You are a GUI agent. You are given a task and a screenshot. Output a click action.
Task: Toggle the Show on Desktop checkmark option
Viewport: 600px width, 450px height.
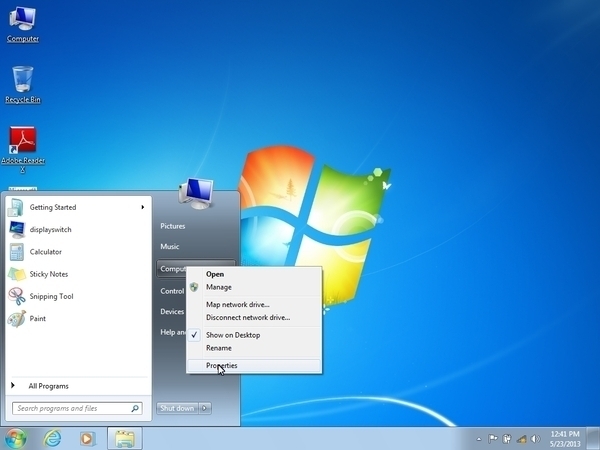[x=232, y=335]
